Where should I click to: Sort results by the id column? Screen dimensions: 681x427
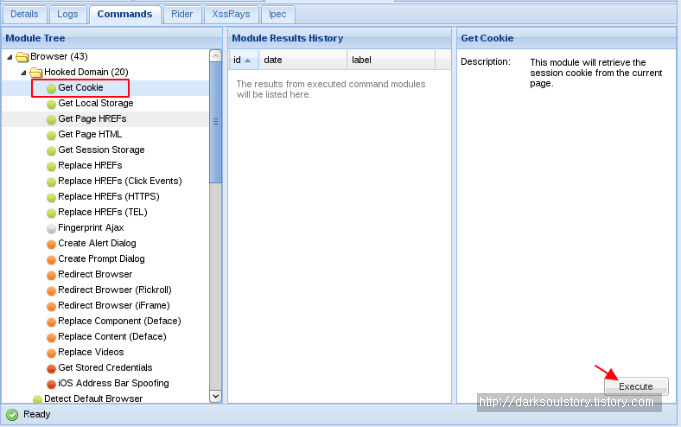point(243,60)
